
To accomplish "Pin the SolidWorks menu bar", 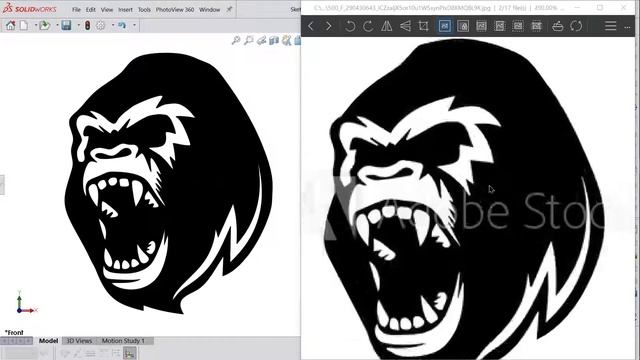I will [229, 9].
